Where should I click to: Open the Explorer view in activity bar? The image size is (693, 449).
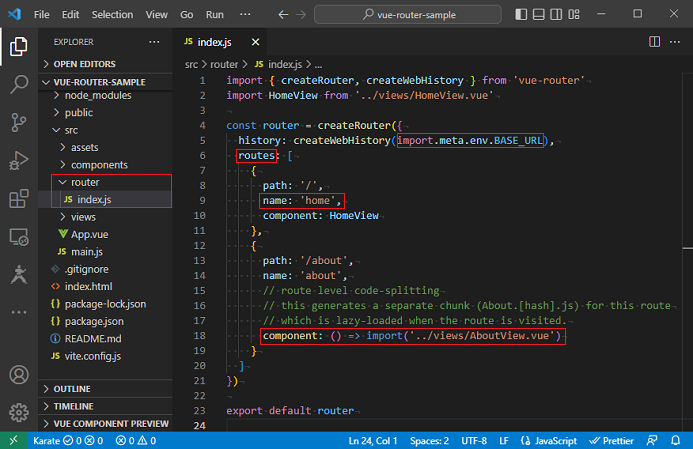pos(19,46)
